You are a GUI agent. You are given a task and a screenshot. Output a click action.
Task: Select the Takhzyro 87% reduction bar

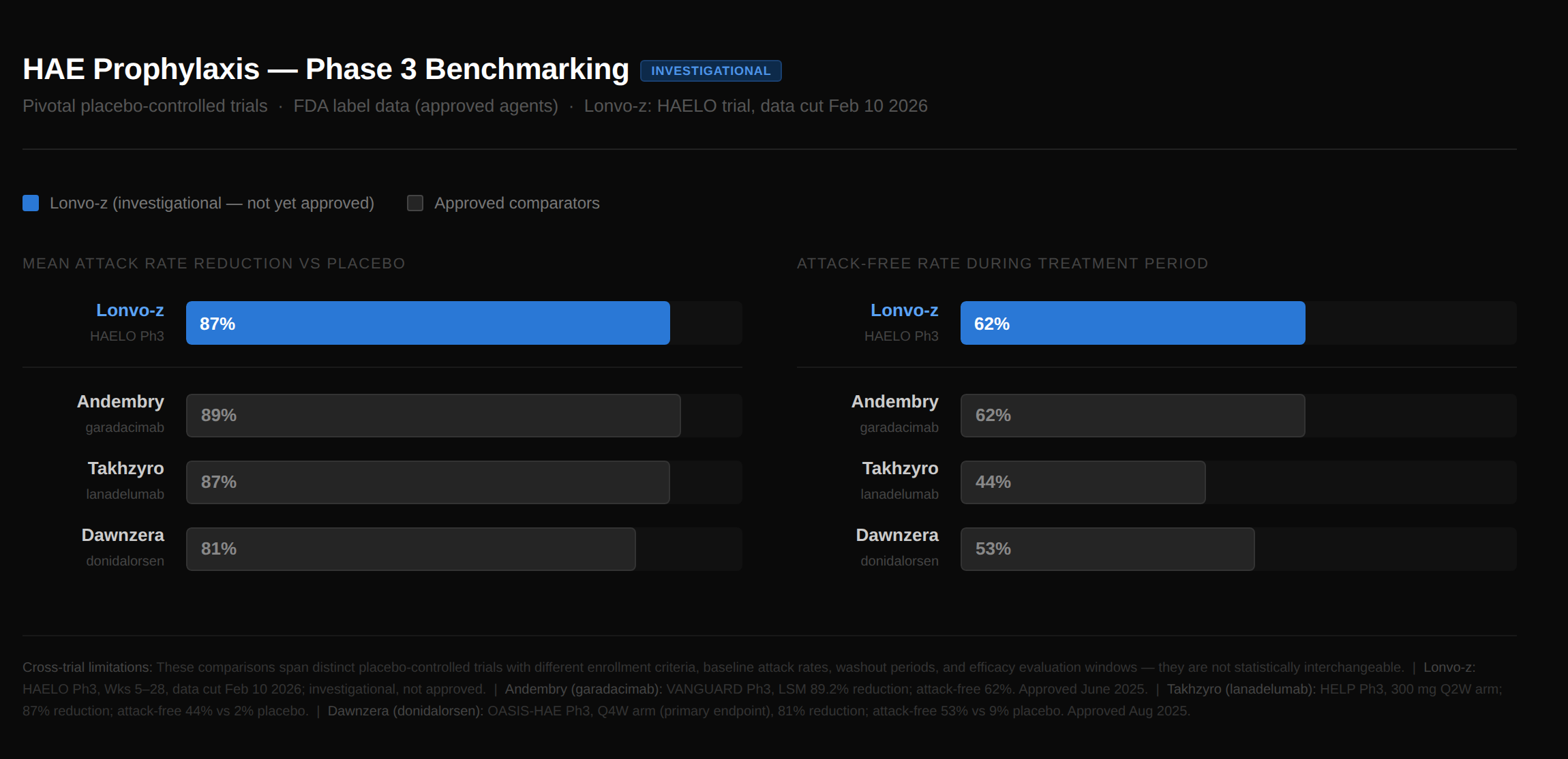tap(428, 482)
